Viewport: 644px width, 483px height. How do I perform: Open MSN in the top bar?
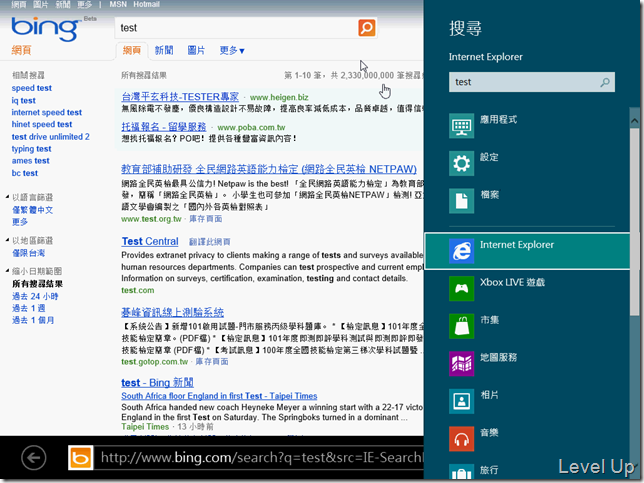point(118,5)
